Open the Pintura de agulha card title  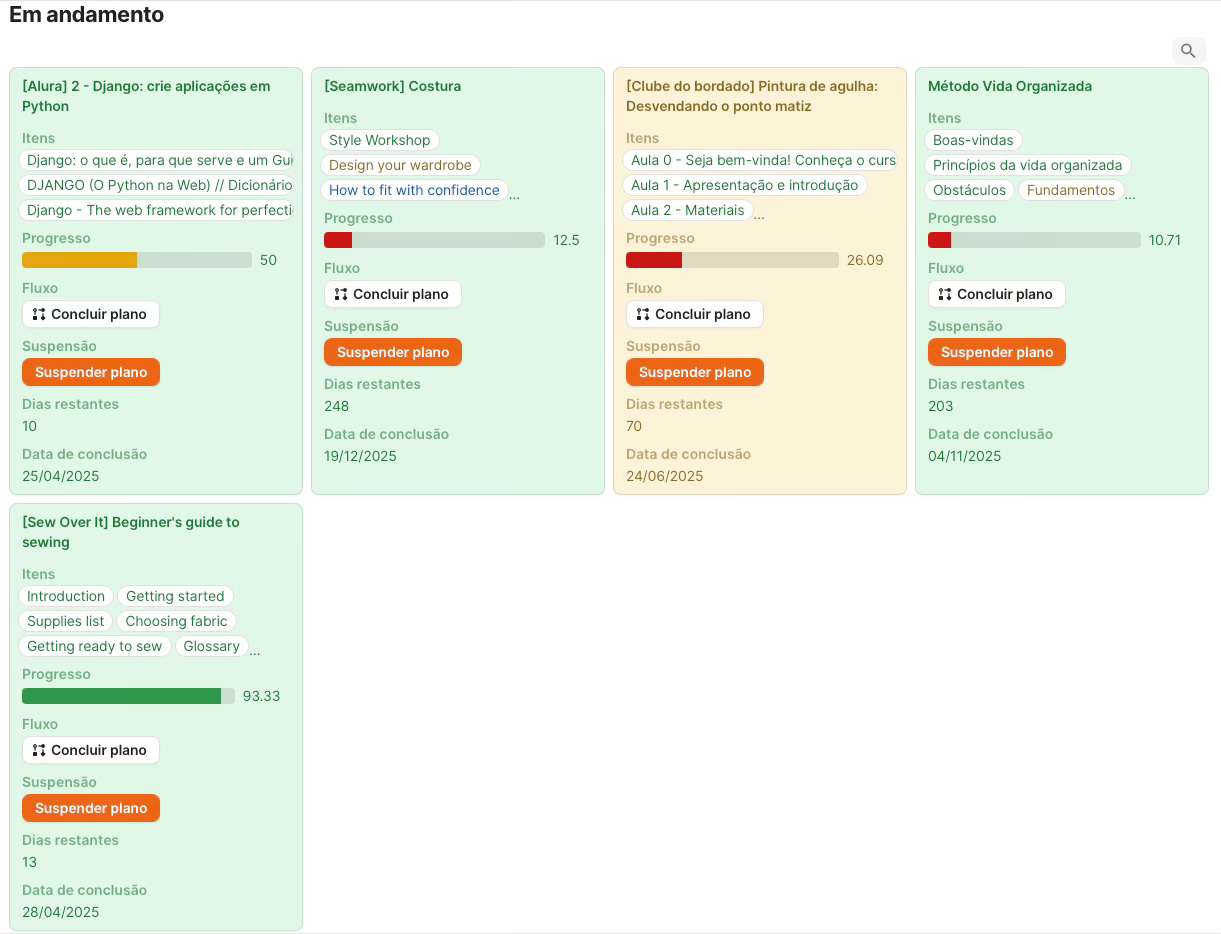[752, 96]
